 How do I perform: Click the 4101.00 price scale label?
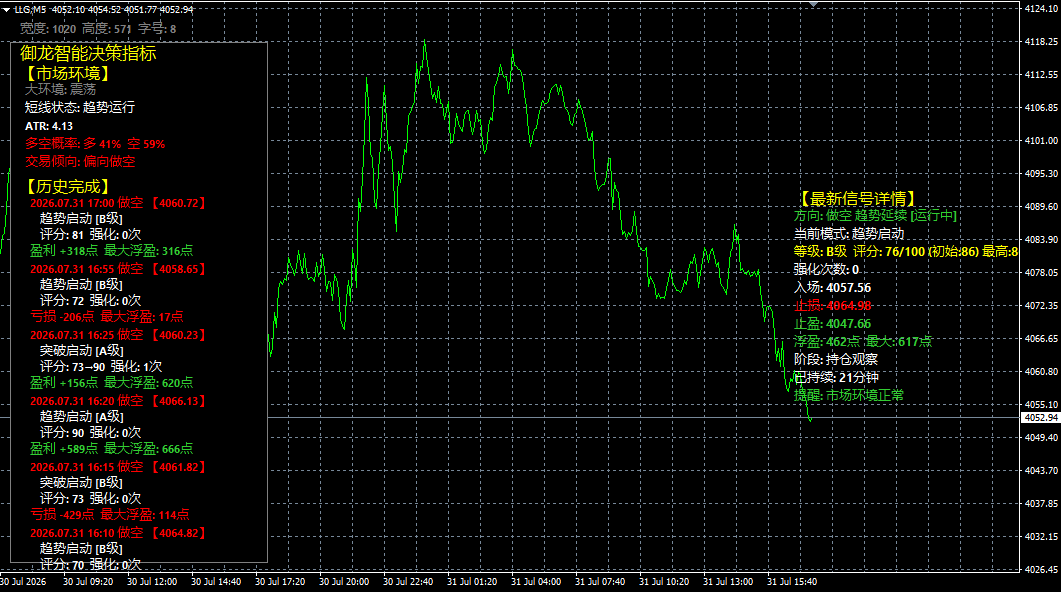point(1041,141)
